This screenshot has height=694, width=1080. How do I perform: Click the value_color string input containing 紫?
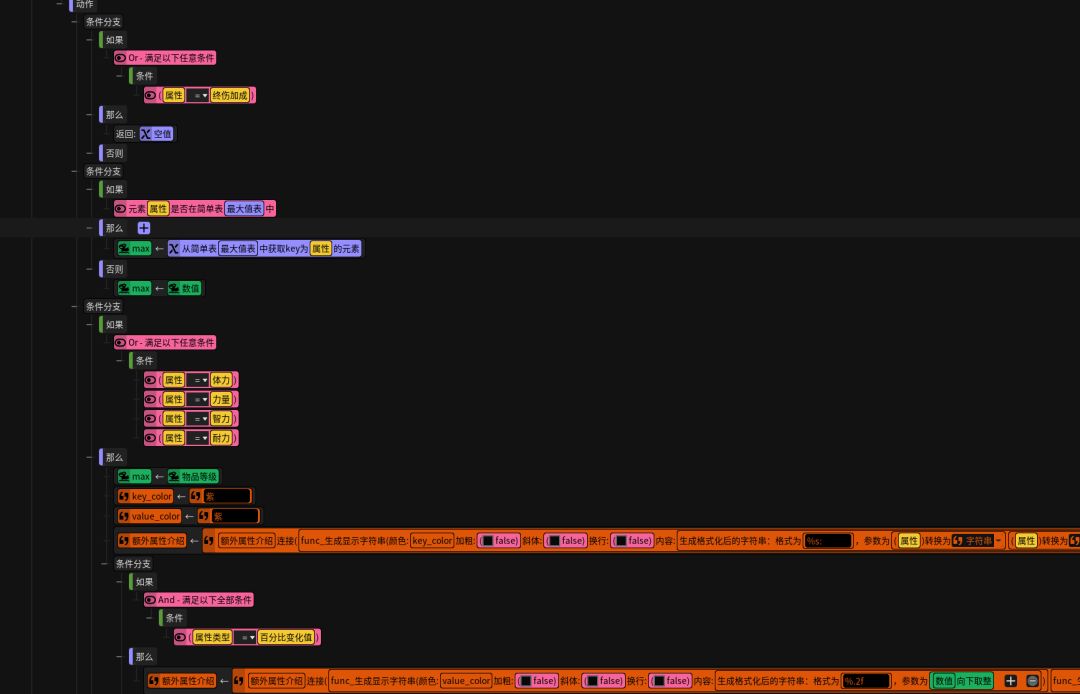click(236, 516)
